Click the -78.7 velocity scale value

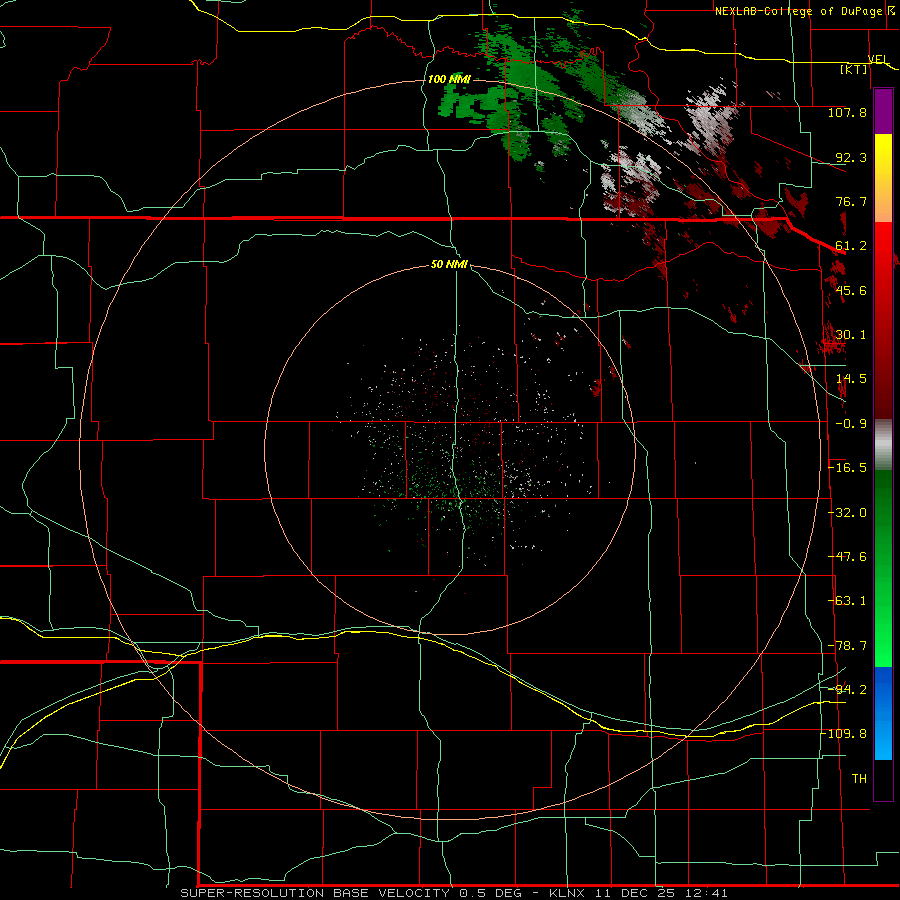847,646
